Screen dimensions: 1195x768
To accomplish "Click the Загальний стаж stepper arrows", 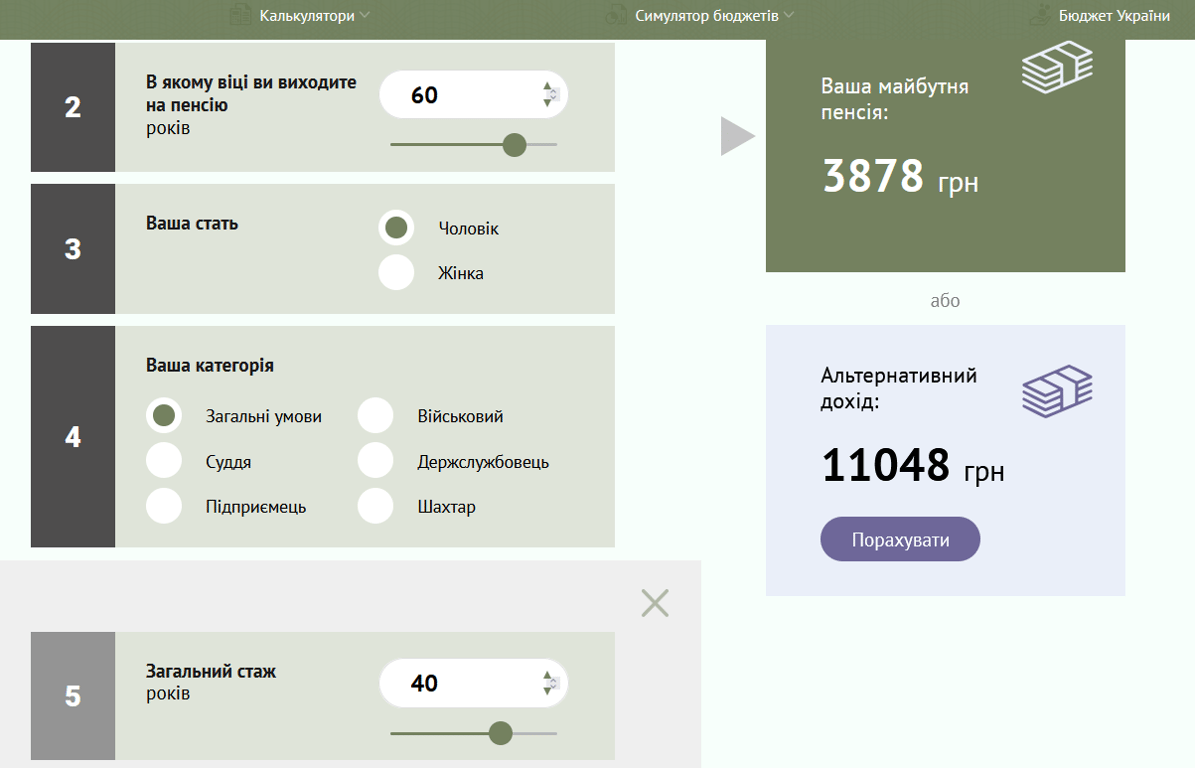I will (x=548, y=683).
